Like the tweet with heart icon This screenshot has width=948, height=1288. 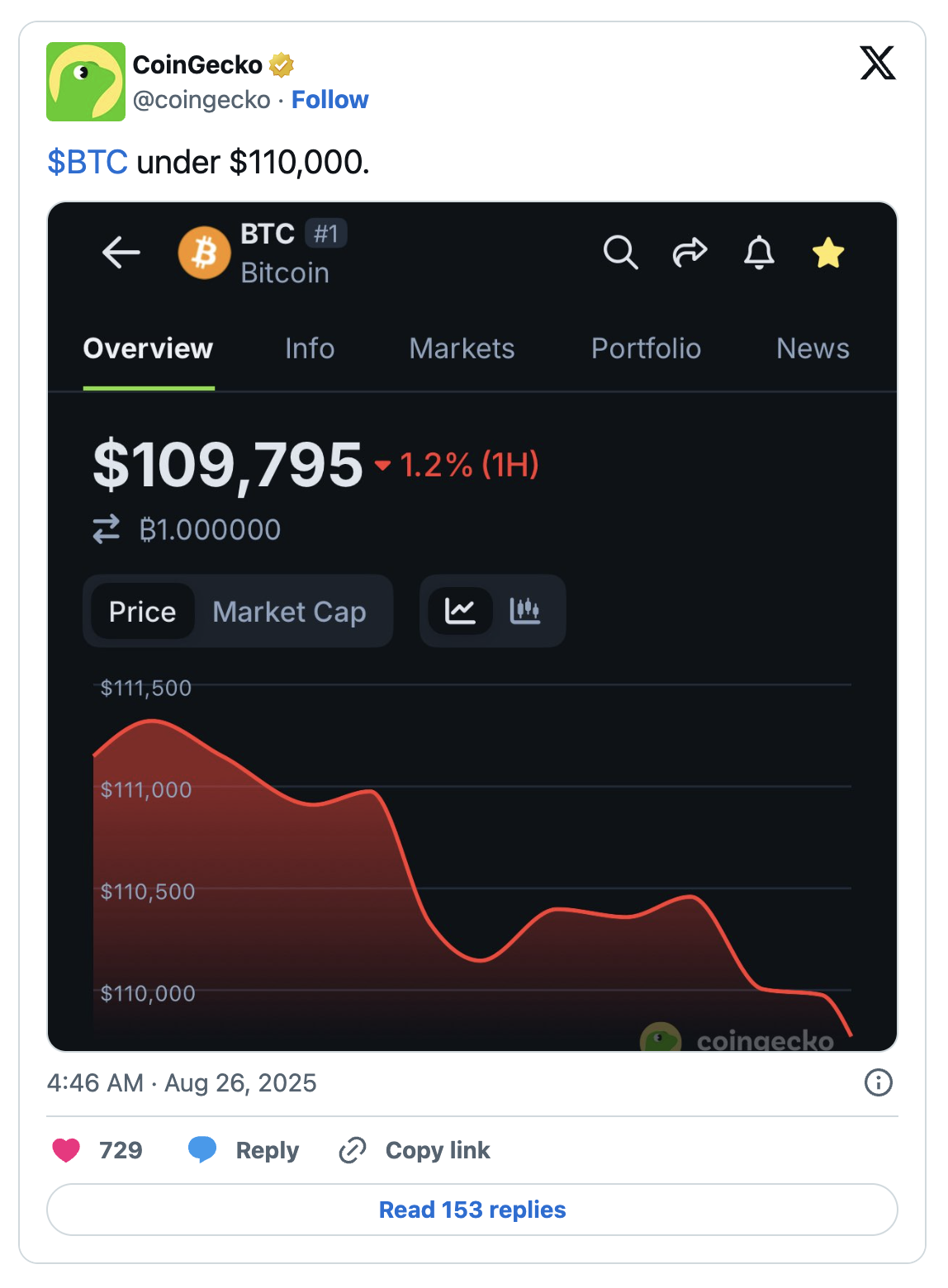tap(67, 1150)
